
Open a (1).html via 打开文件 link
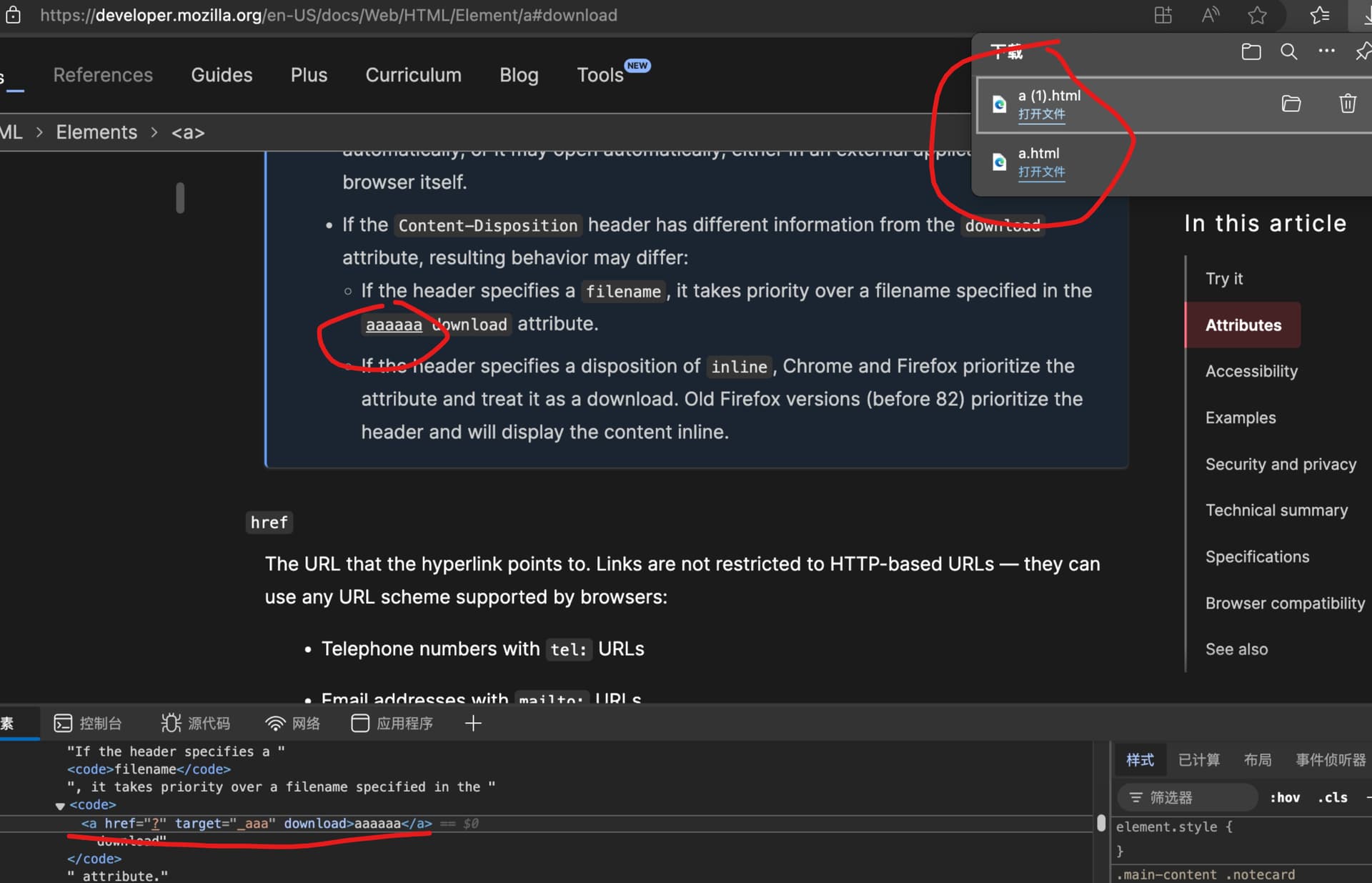click(x=1041, y=114)
